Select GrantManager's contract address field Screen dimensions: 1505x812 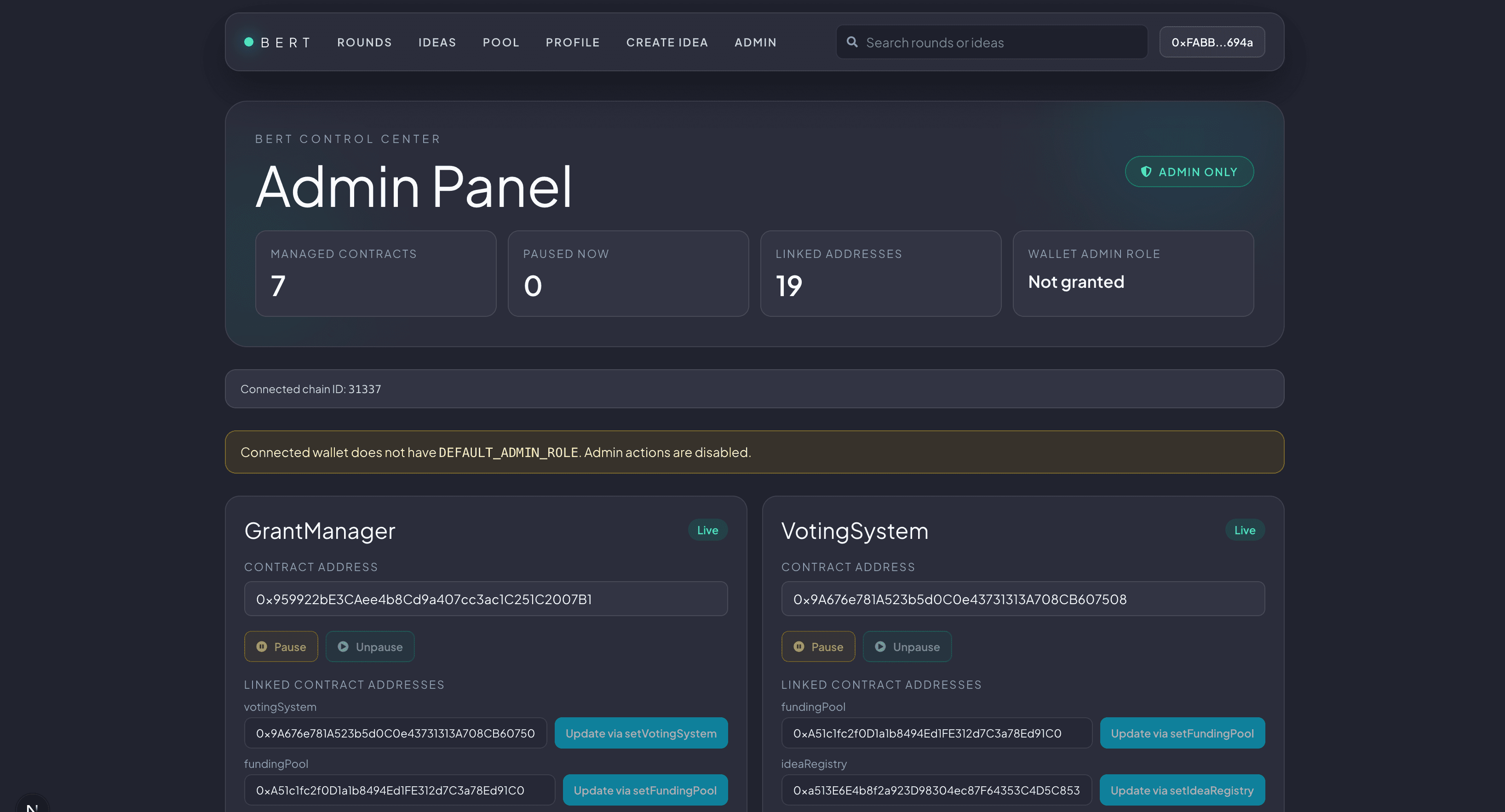tap(486, 599)
